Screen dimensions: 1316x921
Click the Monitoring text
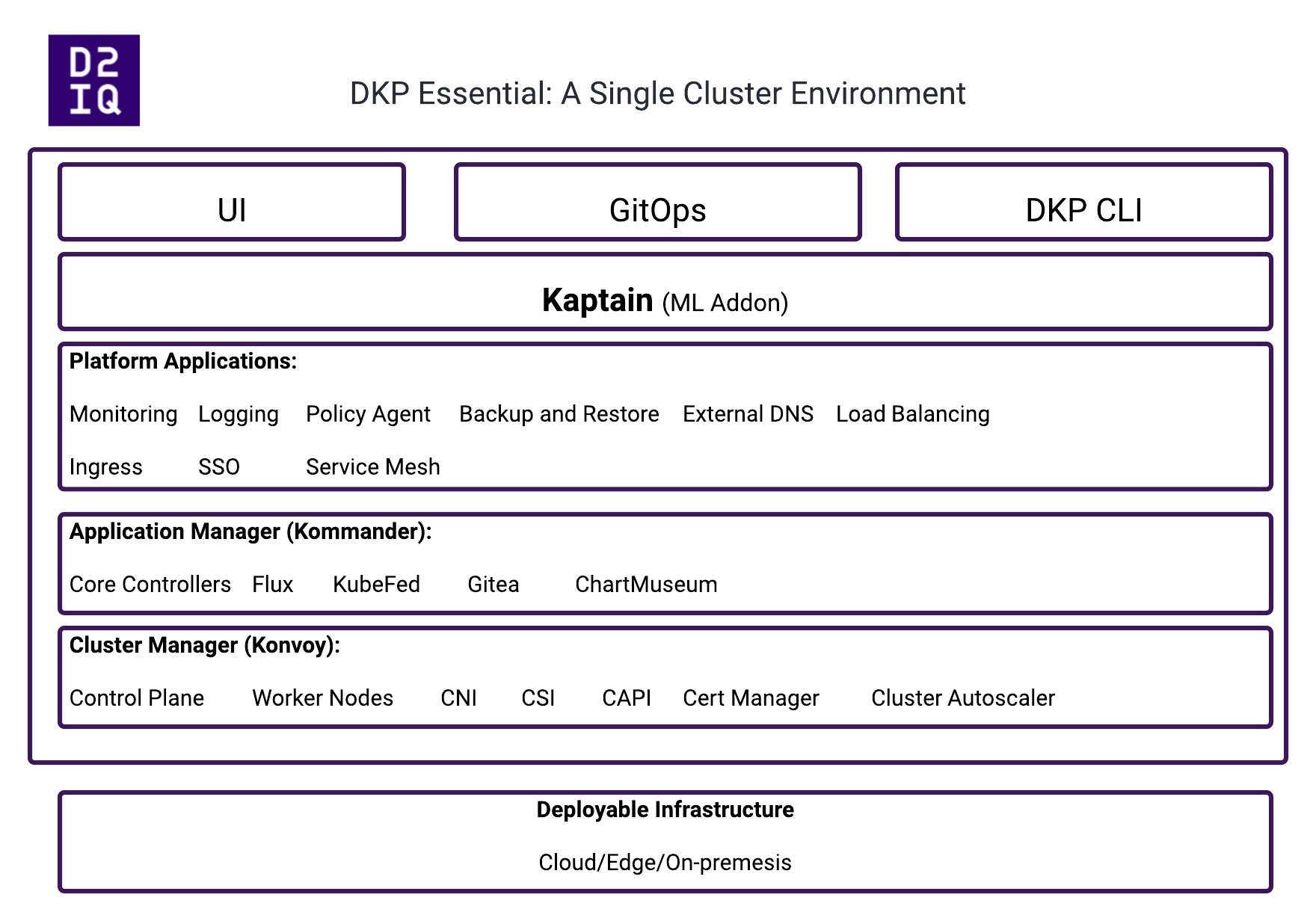click(123, 414)
